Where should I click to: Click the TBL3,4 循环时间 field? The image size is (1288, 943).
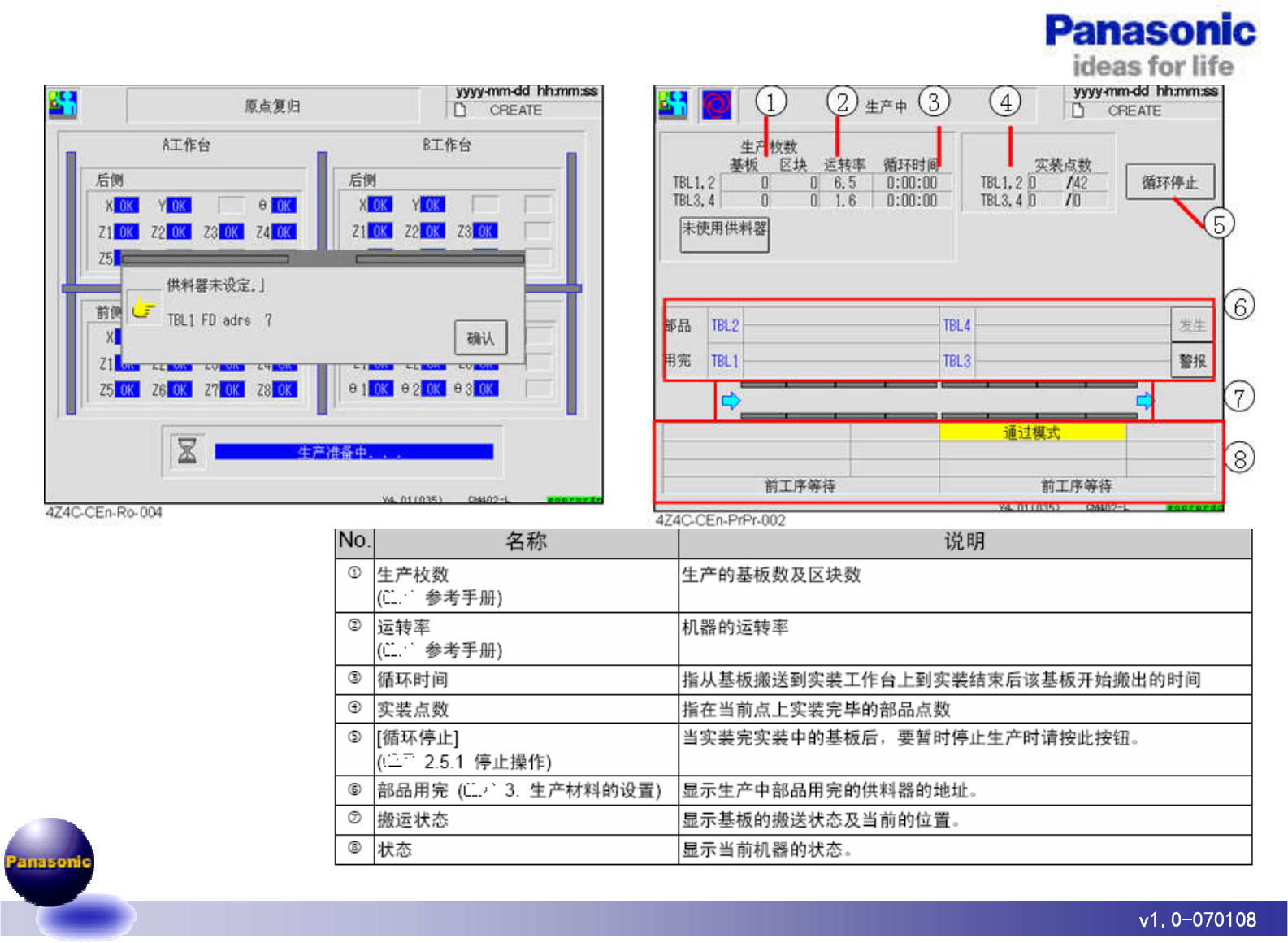point(911,201)
